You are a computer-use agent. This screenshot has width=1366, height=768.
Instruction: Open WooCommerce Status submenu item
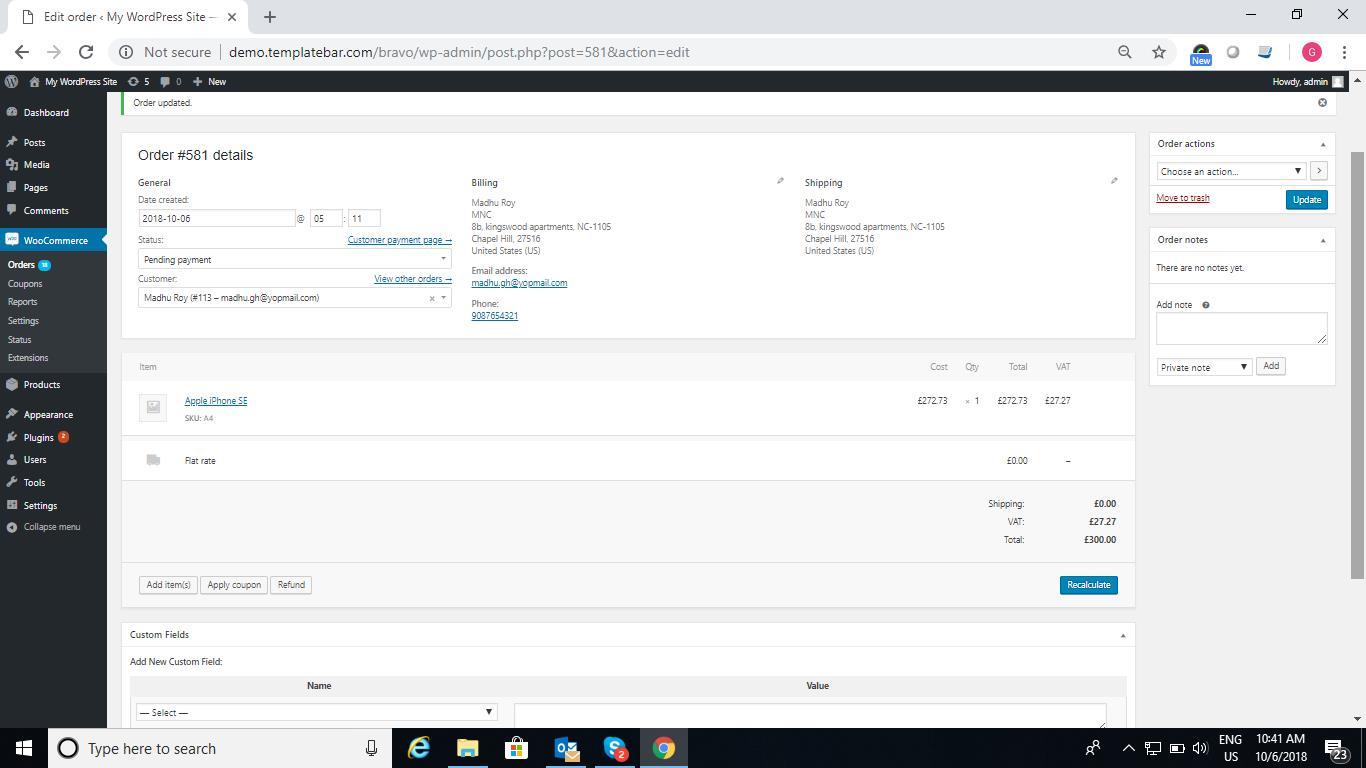19,340
